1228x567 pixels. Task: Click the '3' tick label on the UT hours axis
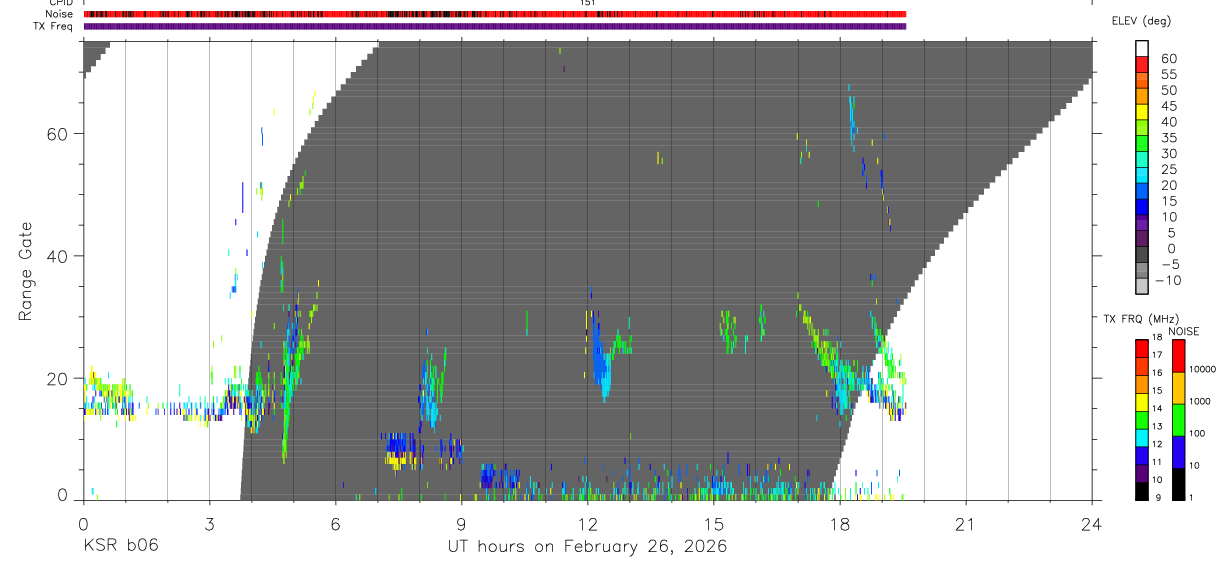209,523
